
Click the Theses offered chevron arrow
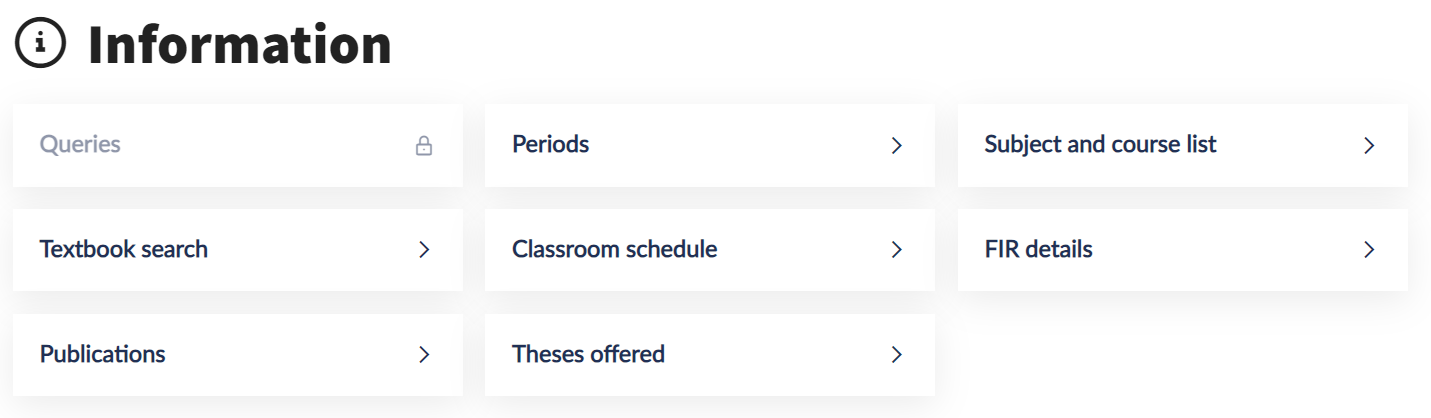pyautogui.click(x=896, y=354)
